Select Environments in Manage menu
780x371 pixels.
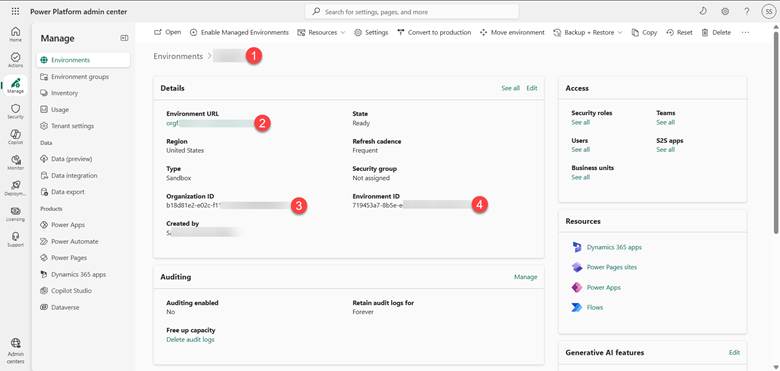point(83,60)
